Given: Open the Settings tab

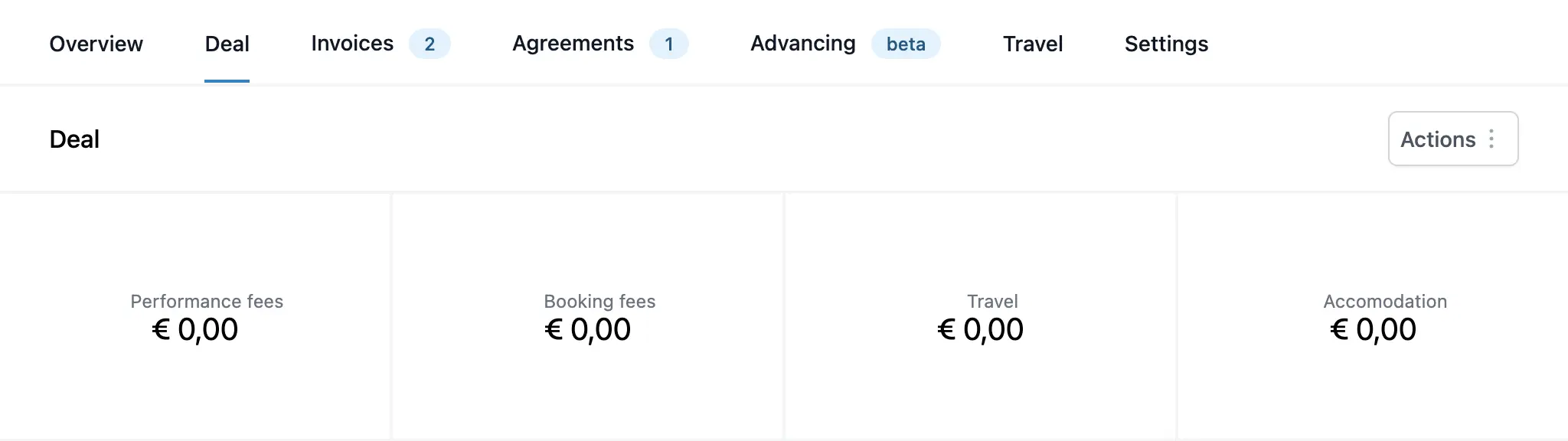Looking at the screenshot, I should pyautogui.click(x=1166, y=44).
